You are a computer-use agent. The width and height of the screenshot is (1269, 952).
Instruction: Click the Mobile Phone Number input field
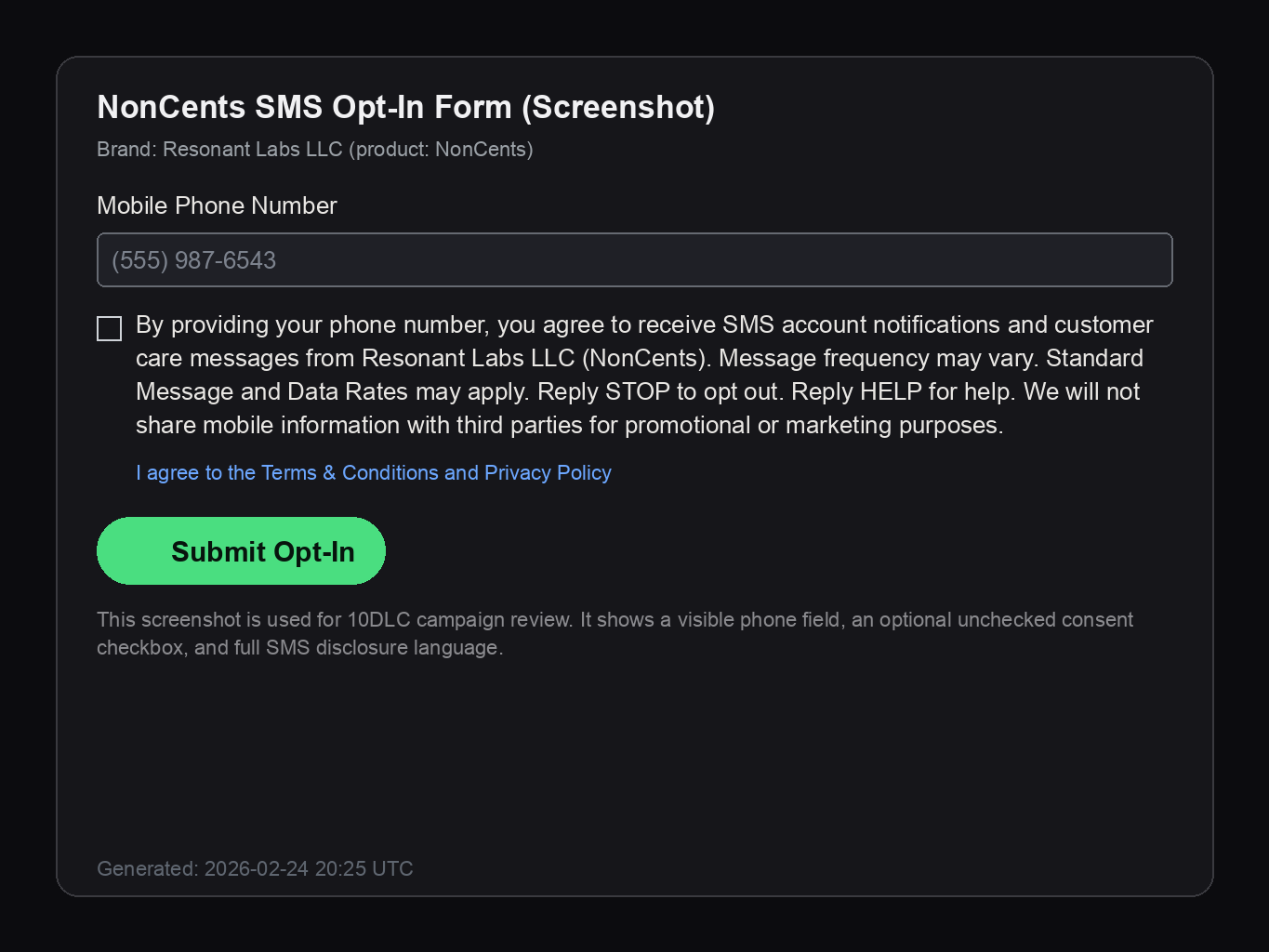[634, 260]
